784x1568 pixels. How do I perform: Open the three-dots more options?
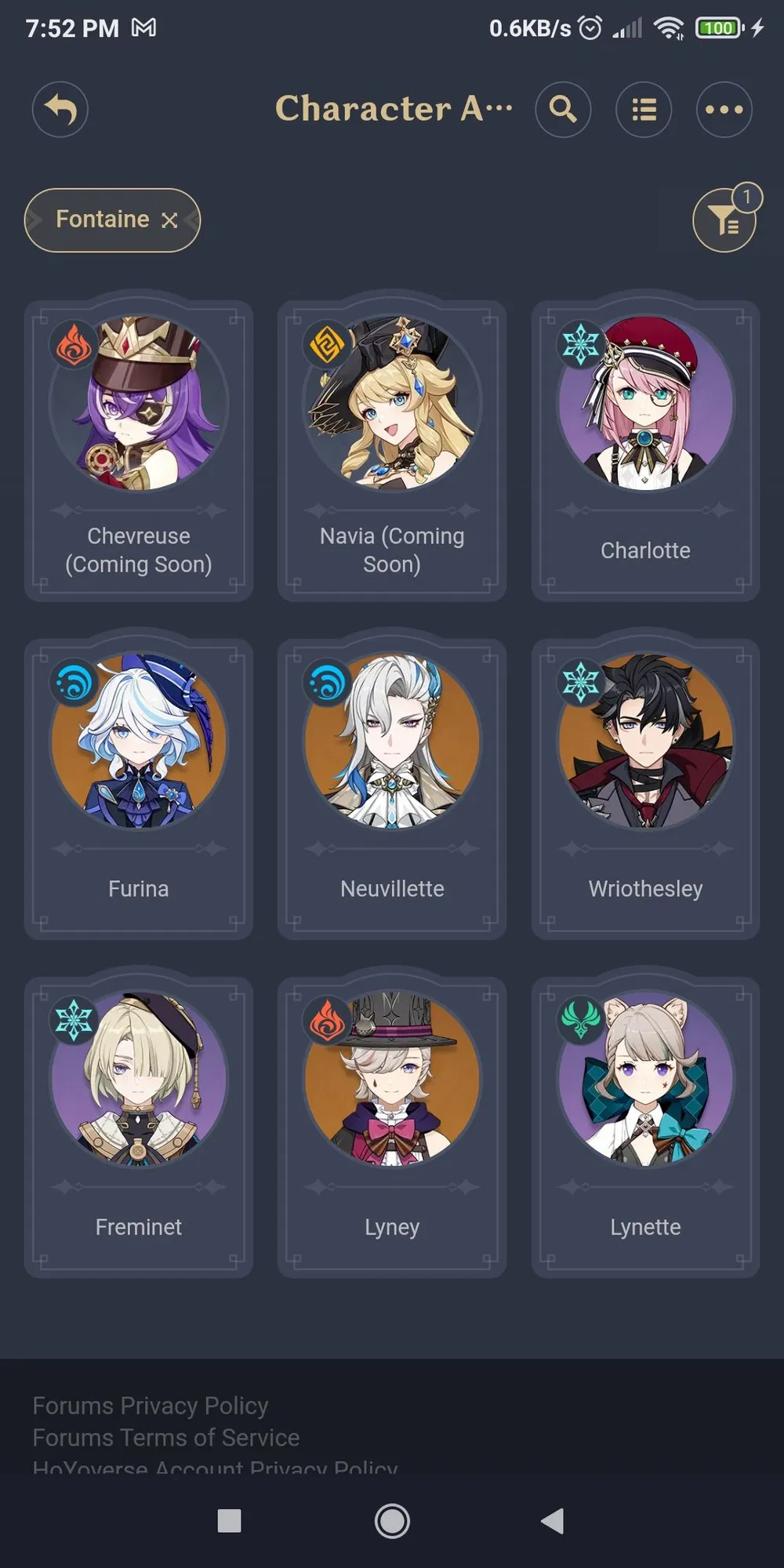(724, 109)
